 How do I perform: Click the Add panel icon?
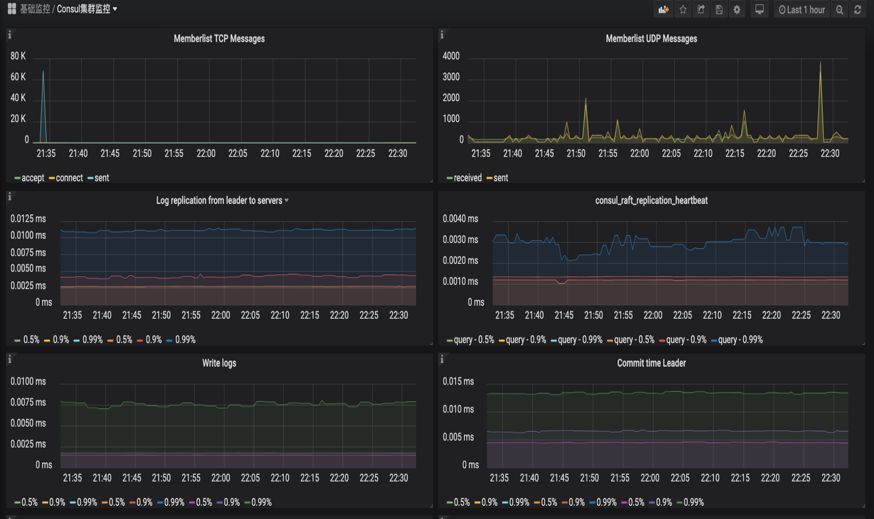point(663,10)
